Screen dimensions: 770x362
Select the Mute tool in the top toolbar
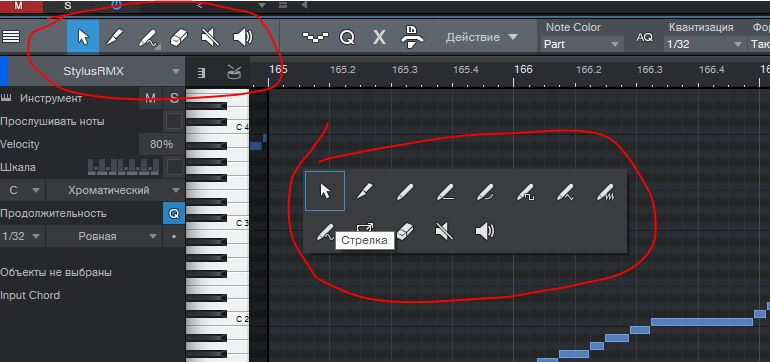211,37
